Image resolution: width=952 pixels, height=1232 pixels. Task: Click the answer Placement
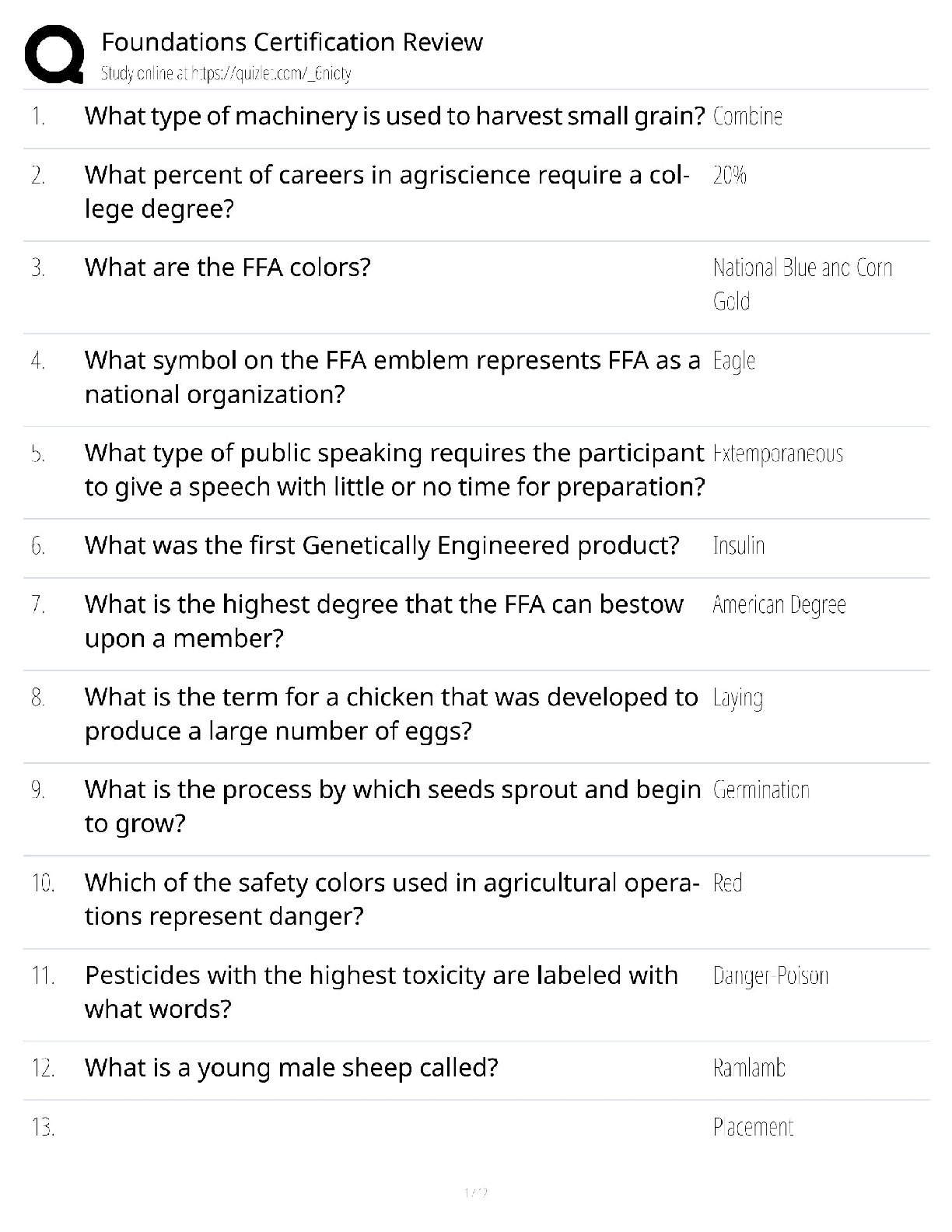pyautogui.click(x=753, y=1127)
